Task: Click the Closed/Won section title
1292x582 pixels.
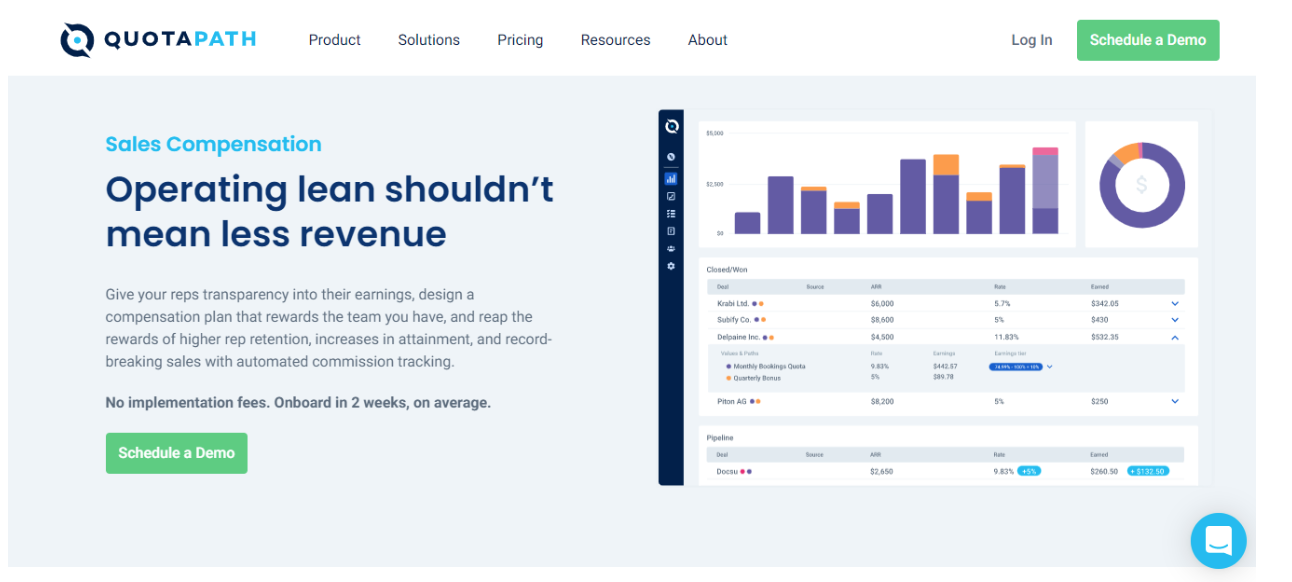Action: click(727, 269)
